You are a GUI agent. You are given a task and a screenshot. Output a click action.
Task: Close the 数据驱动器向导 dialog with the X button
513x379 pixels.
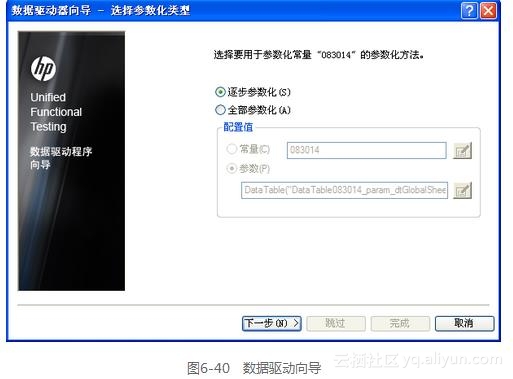pyautogui.click(x=488, y=11)
